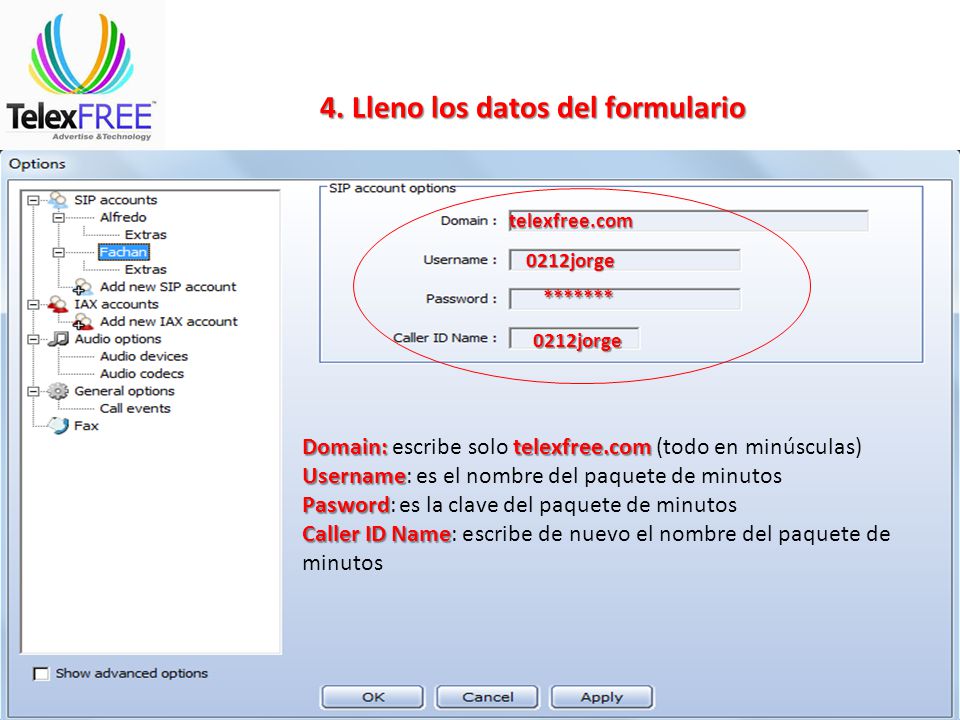
Task: Select General options label in tree
Action: click(124, 391)
